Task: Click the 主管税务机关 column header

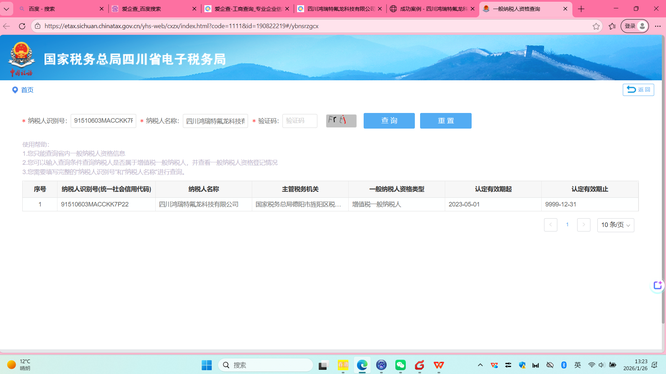Action: click(300, 189)
